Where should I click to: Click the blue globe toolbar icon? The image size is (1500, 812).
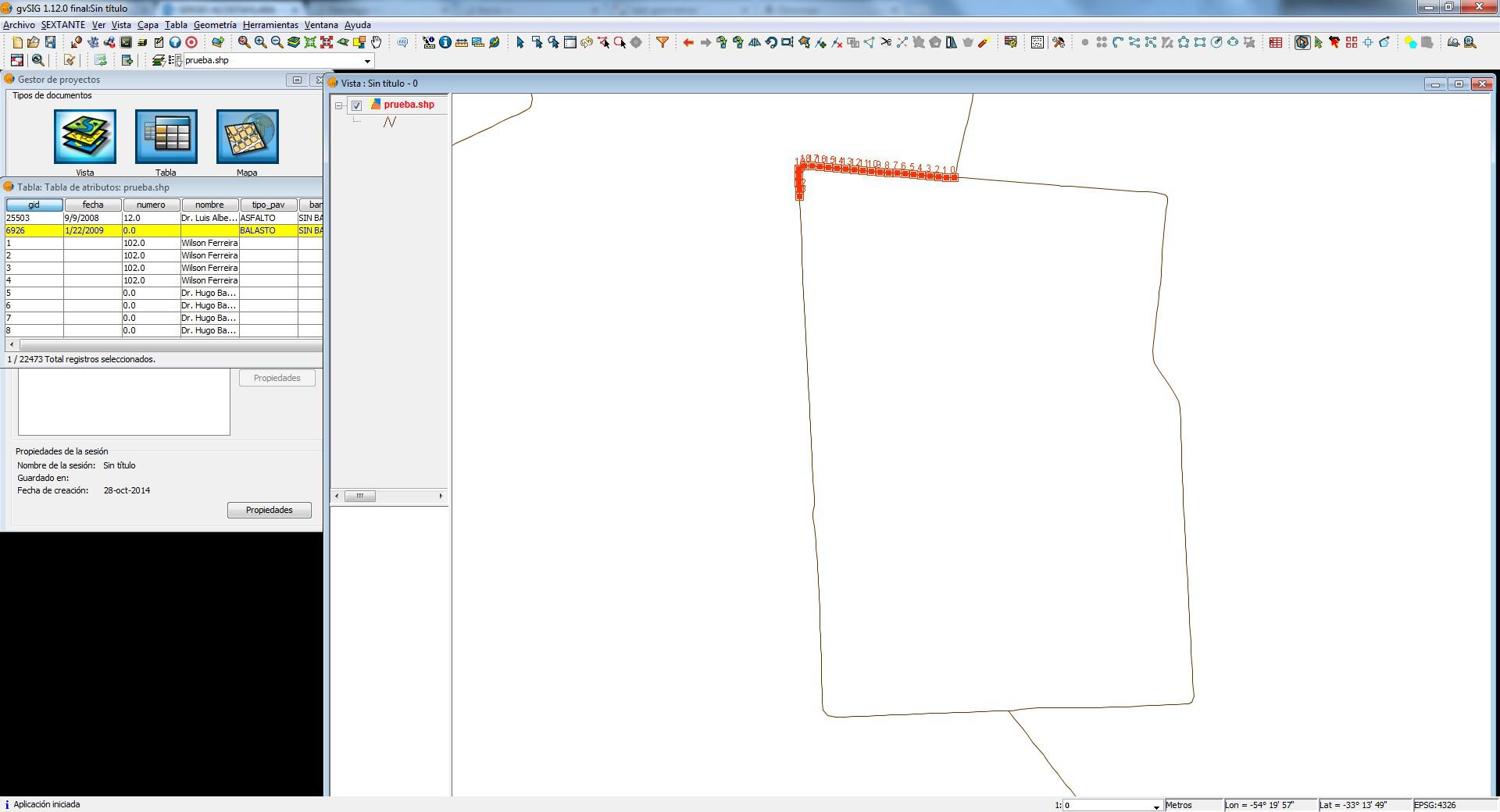[175, 43]
